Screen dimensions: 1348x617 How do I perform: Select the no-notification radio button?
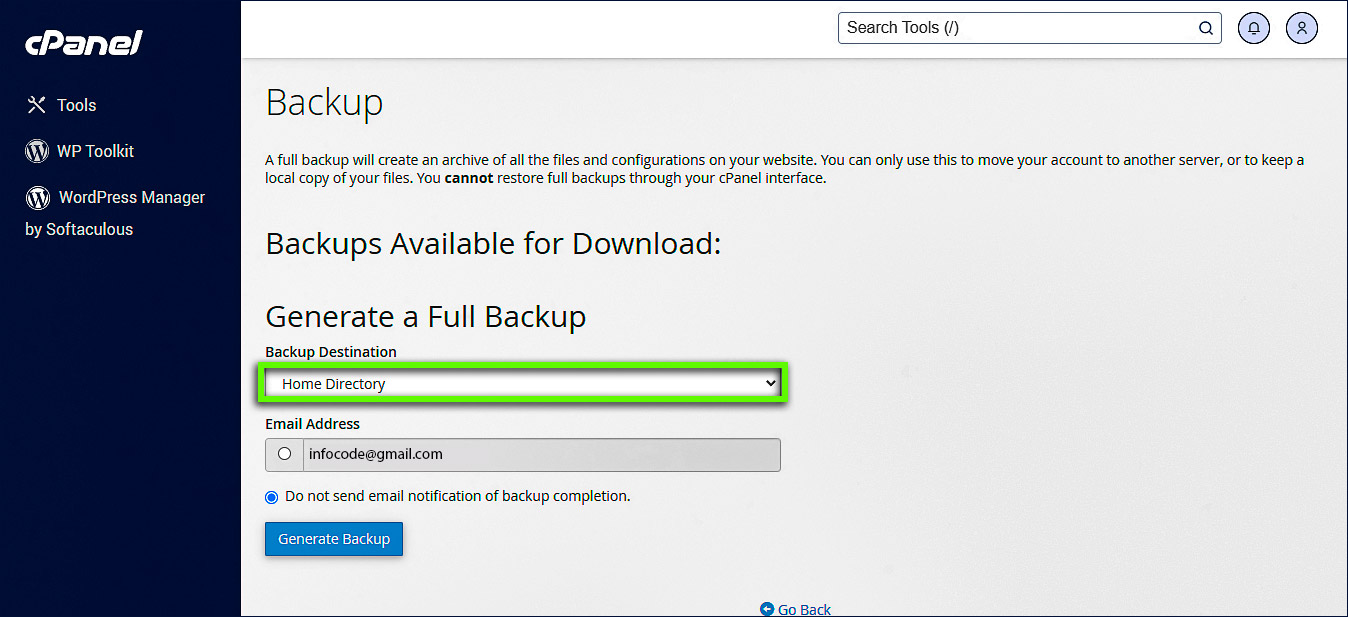(272, 497)
